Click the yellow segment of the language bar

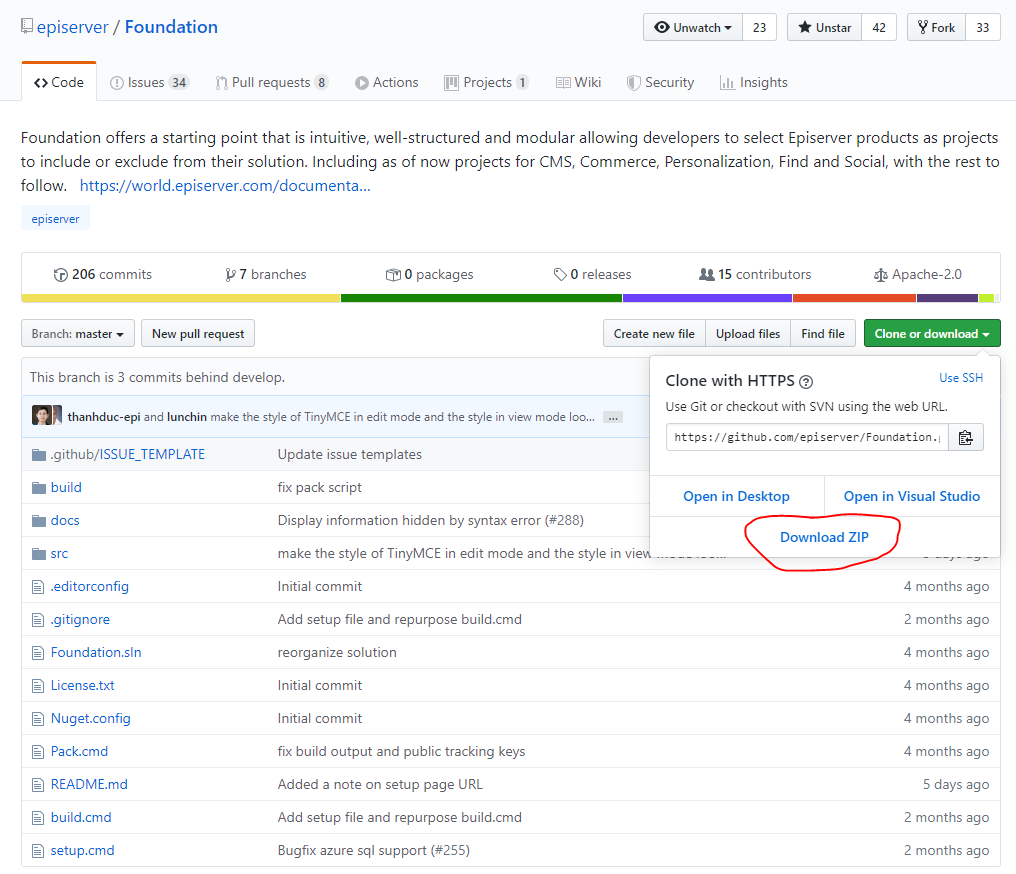coord(181,298)
